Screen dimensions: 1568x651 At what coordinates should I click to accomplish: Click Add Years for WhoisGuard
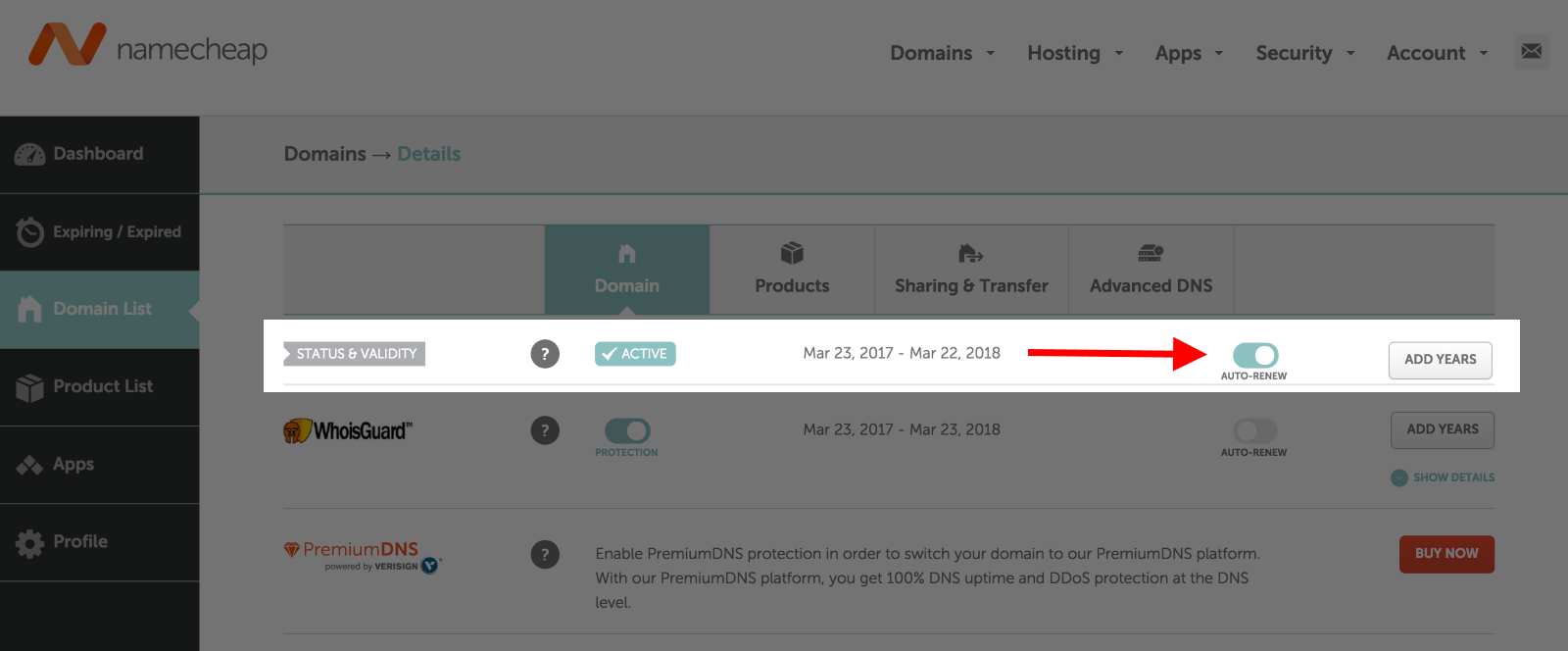(1443, 429)
